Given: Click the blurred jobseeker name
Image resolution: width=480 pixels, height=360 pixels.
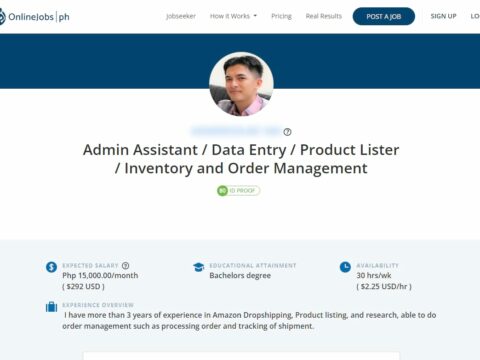Looking at the screenshot, I should pyautogui.click(x=236, y=131).
